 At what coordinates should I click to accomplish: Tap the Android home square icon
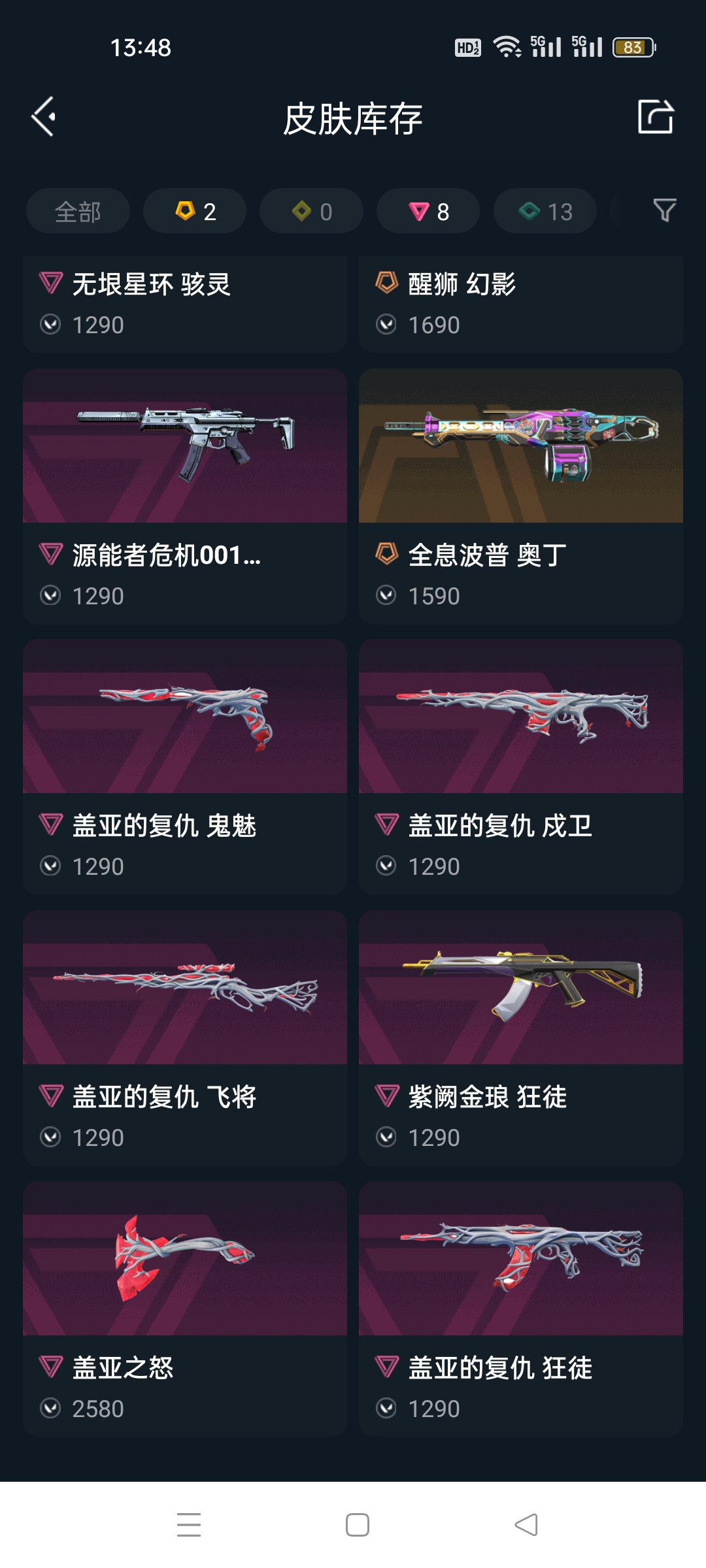tap(358, 1524)
